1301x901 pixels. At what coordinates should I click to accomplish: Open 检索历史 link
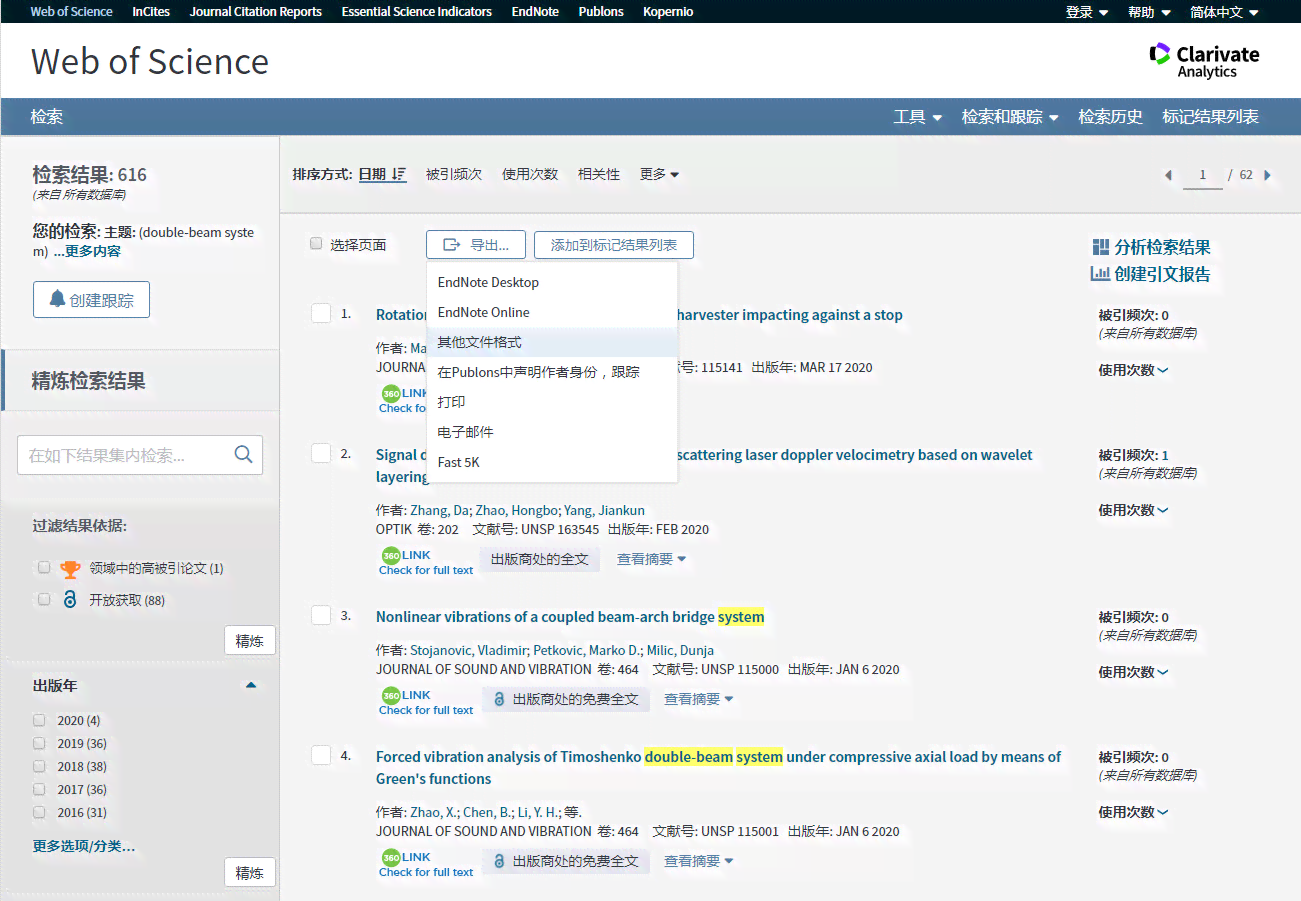[x=1110, y=117]
